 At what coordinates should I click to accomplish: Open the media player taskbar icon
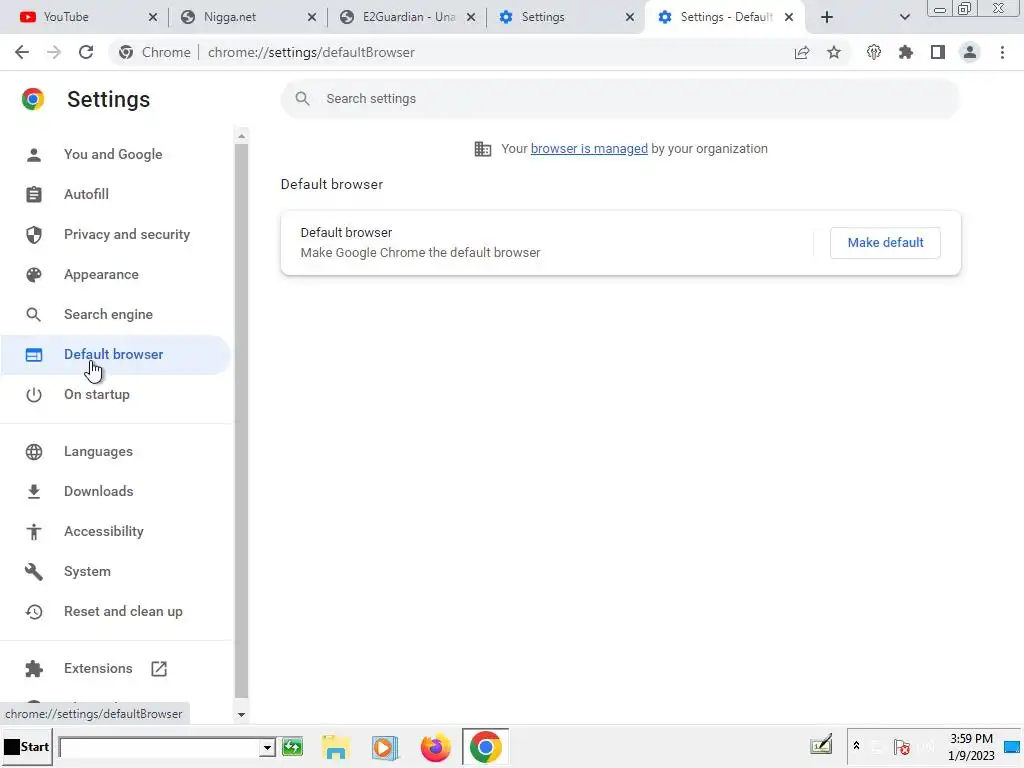pos(385,747)
